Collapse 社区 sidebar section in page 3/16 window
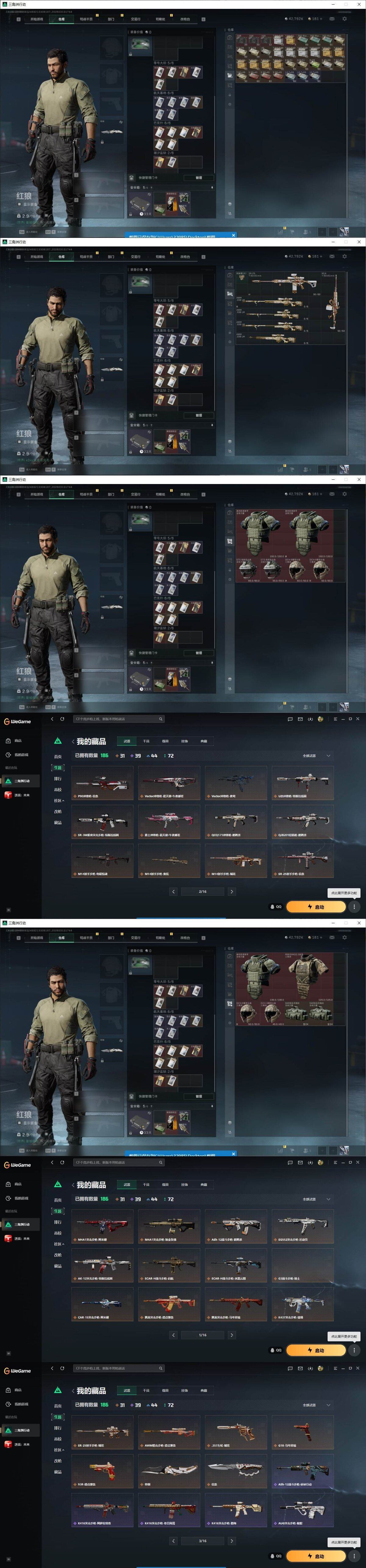The height and width of the screenshot is (1568, 366). tap(59, 1450)
